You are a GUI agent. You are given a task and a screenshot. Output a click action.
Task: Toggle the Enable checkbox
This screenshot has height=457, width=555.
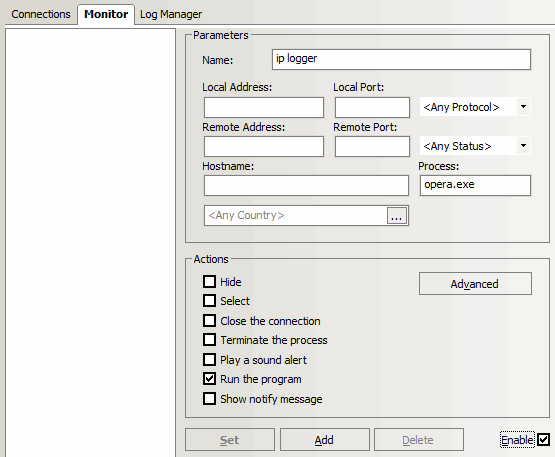[x=543, y=440]
